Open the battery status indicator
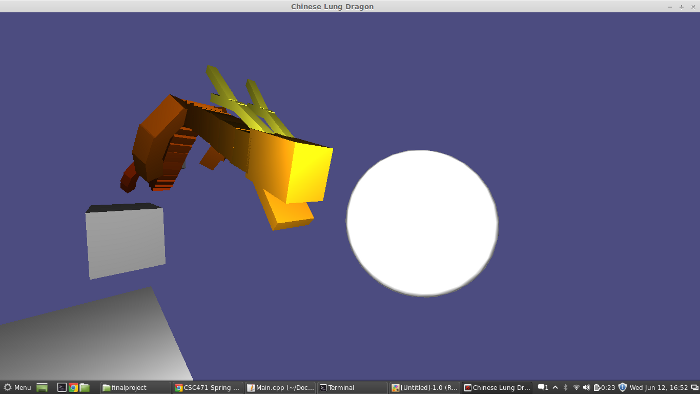Viewport: 700px width, 394px height. [604, 387]
